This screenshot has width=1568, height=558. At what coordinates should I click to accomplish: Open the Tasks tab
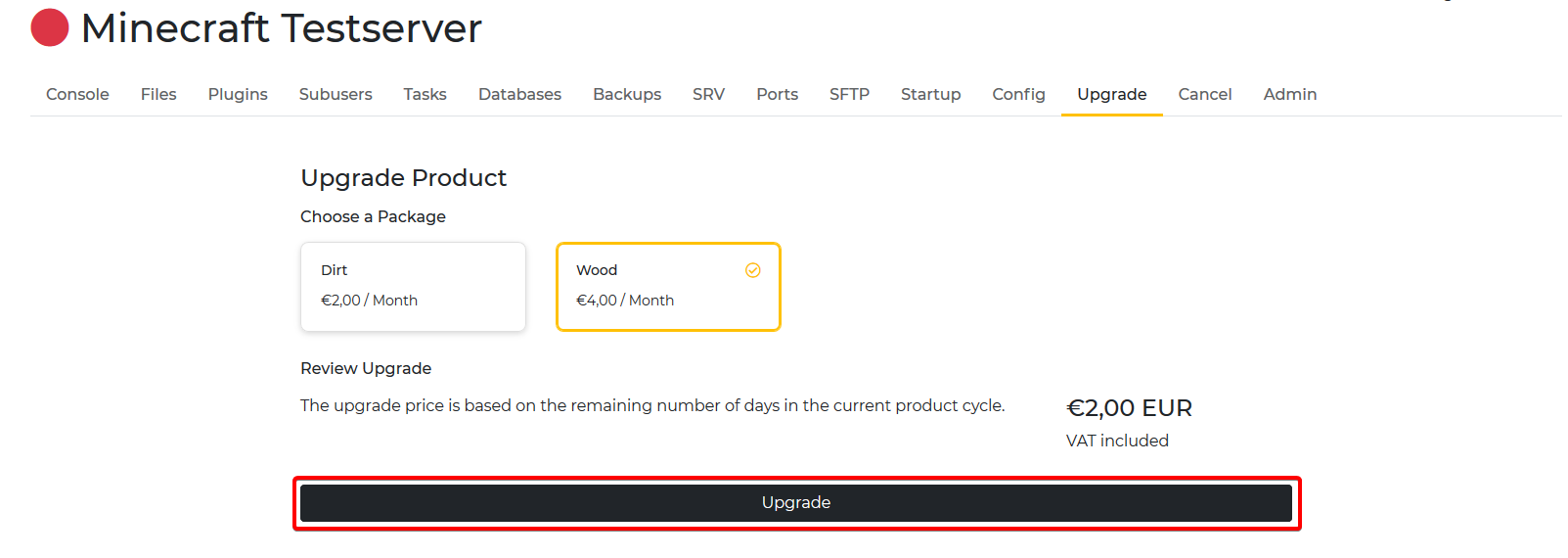(x=425, y=94)
